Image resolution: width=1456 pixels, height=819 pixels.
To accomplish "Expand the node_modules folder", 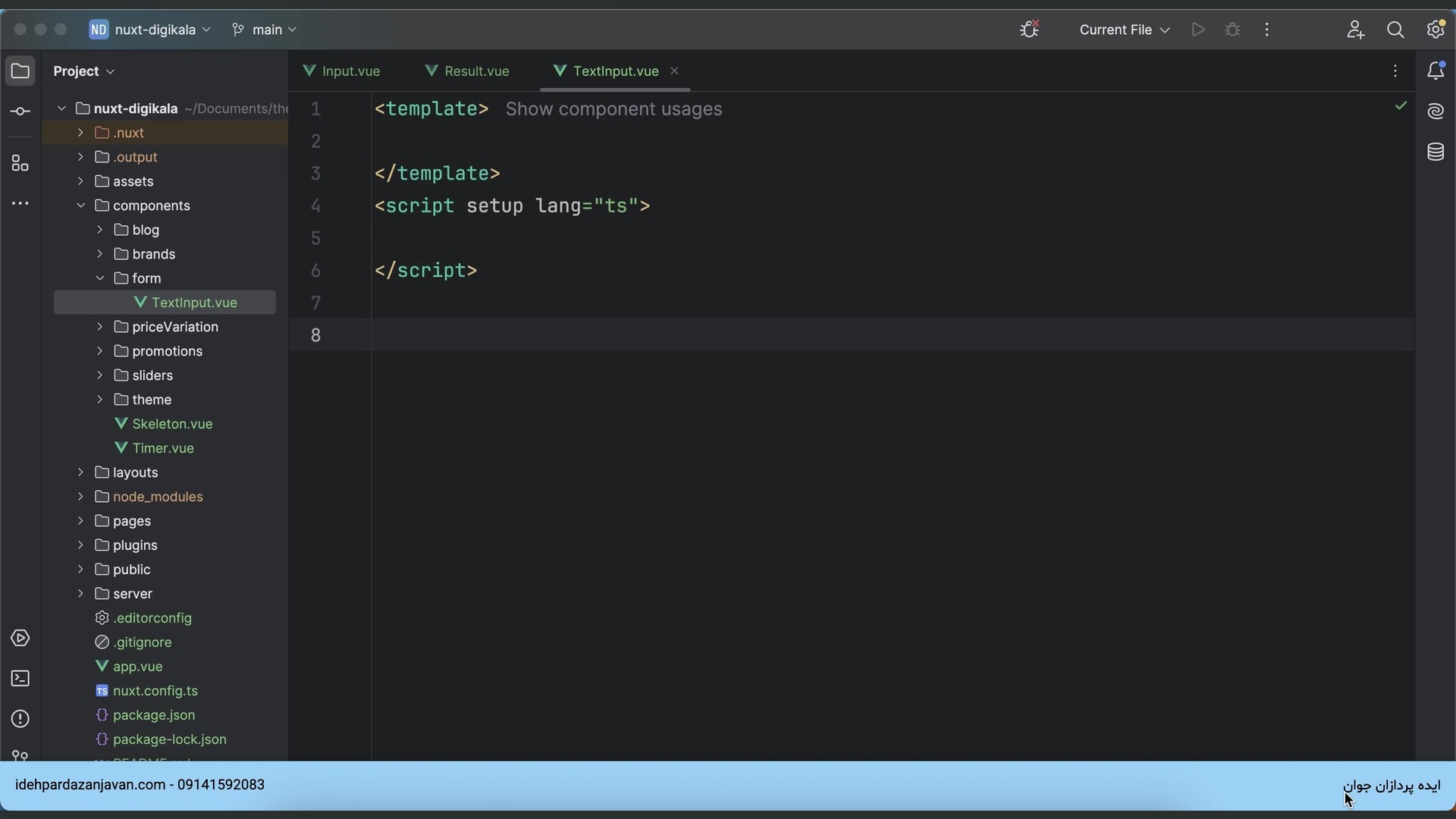I will [80, 497].
